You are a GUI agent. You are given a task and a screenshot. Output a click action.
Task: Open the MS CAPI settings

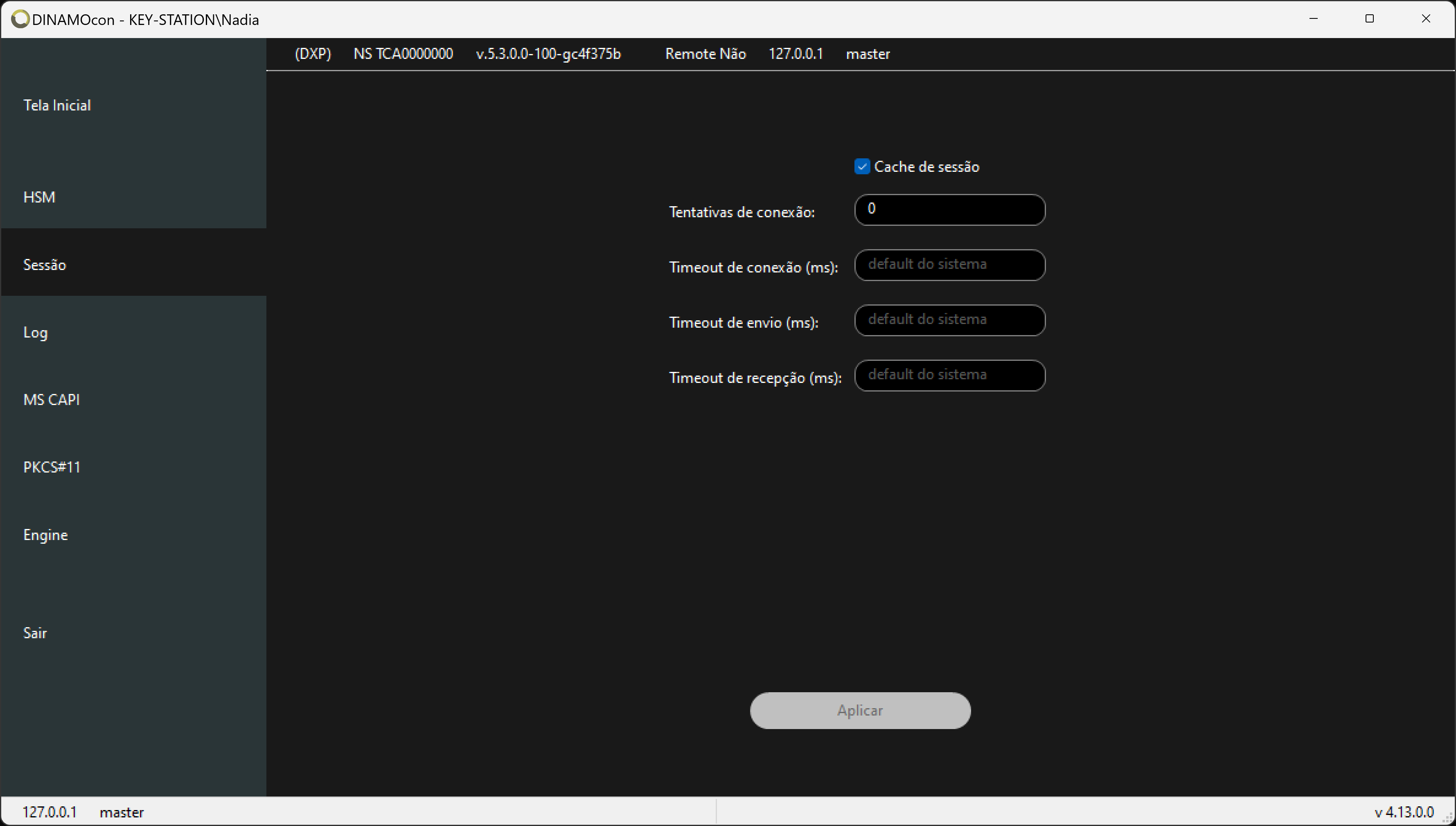(x=133, y=399)
